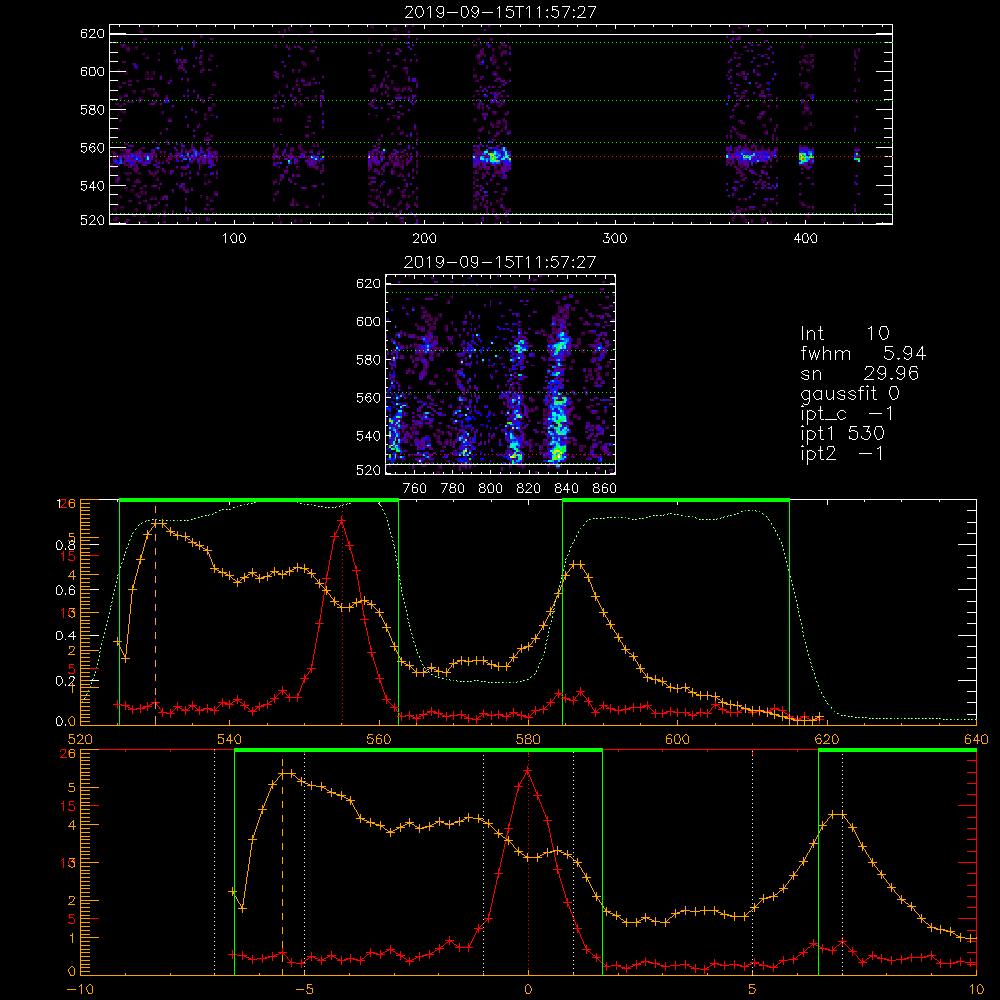1000x1000 pixels.
Task: Select the 'sn 29.96' readout
Action: click(x=859, y=373)
